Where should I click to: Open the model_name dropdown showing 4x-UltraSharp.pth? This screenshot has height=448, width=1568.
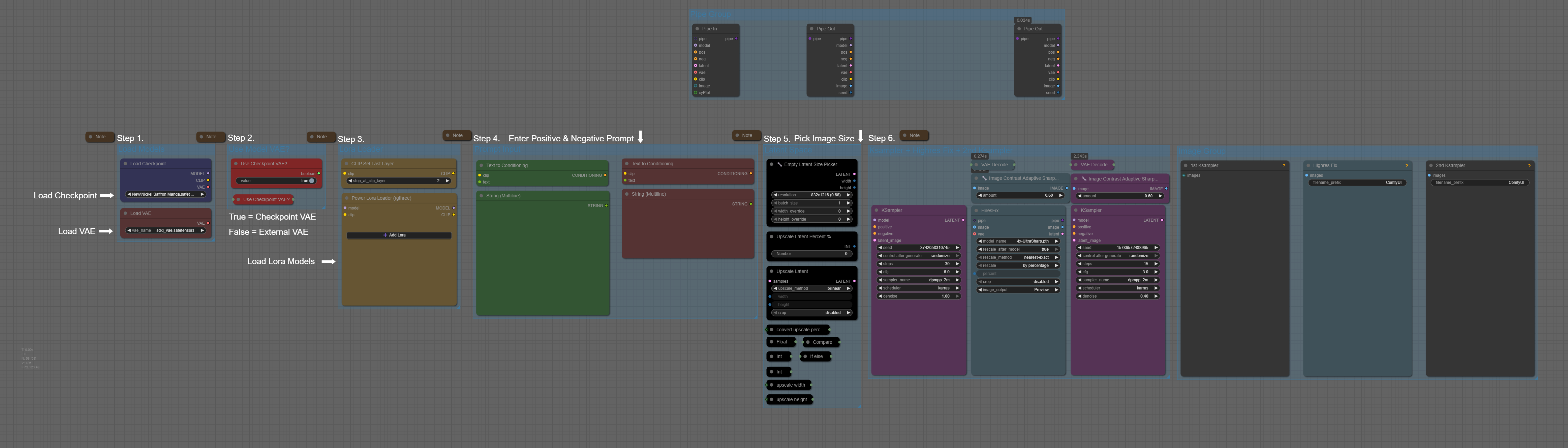pos(1018,241)
